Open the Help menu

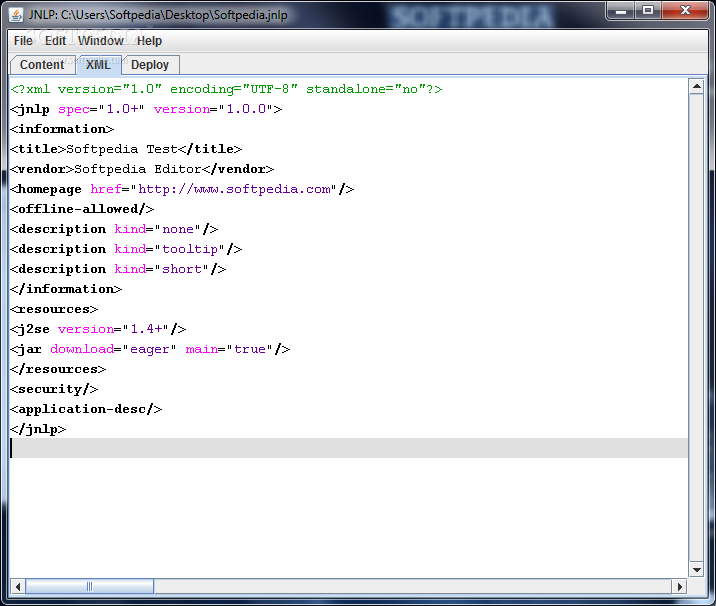click(149, 41)
